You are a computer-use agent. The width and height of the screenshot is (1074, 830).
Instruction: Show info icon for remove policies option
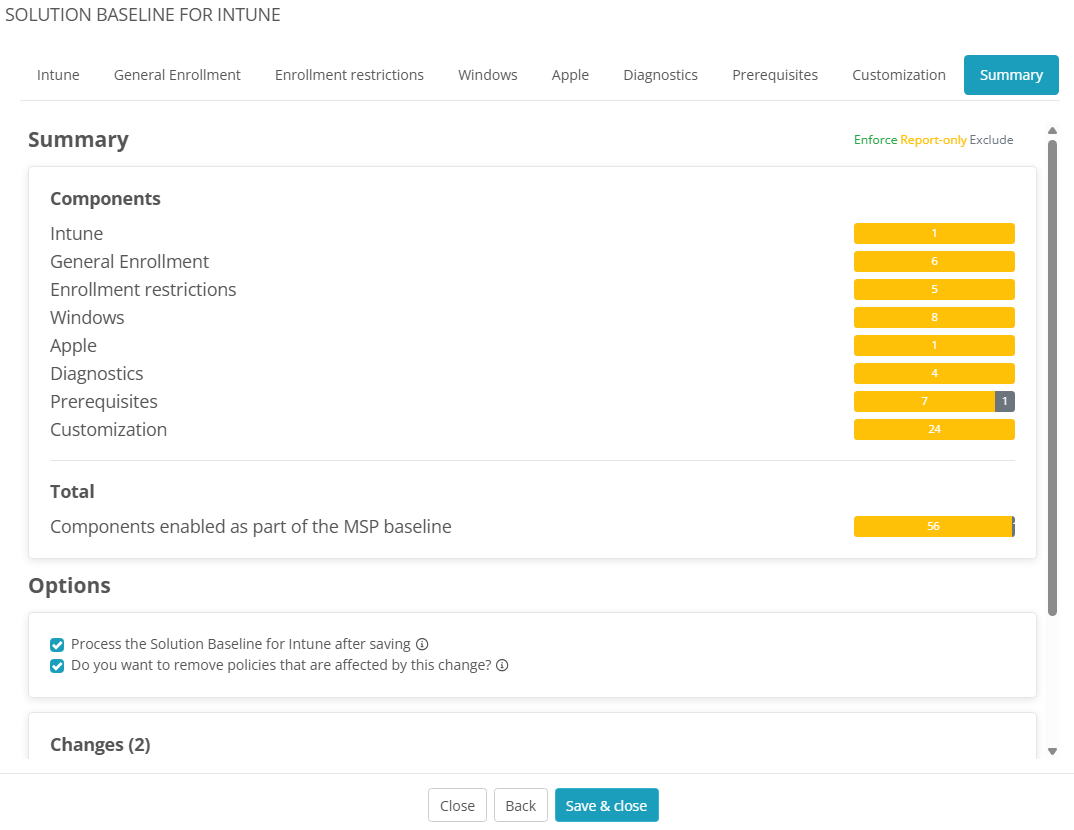pos(502,666)
